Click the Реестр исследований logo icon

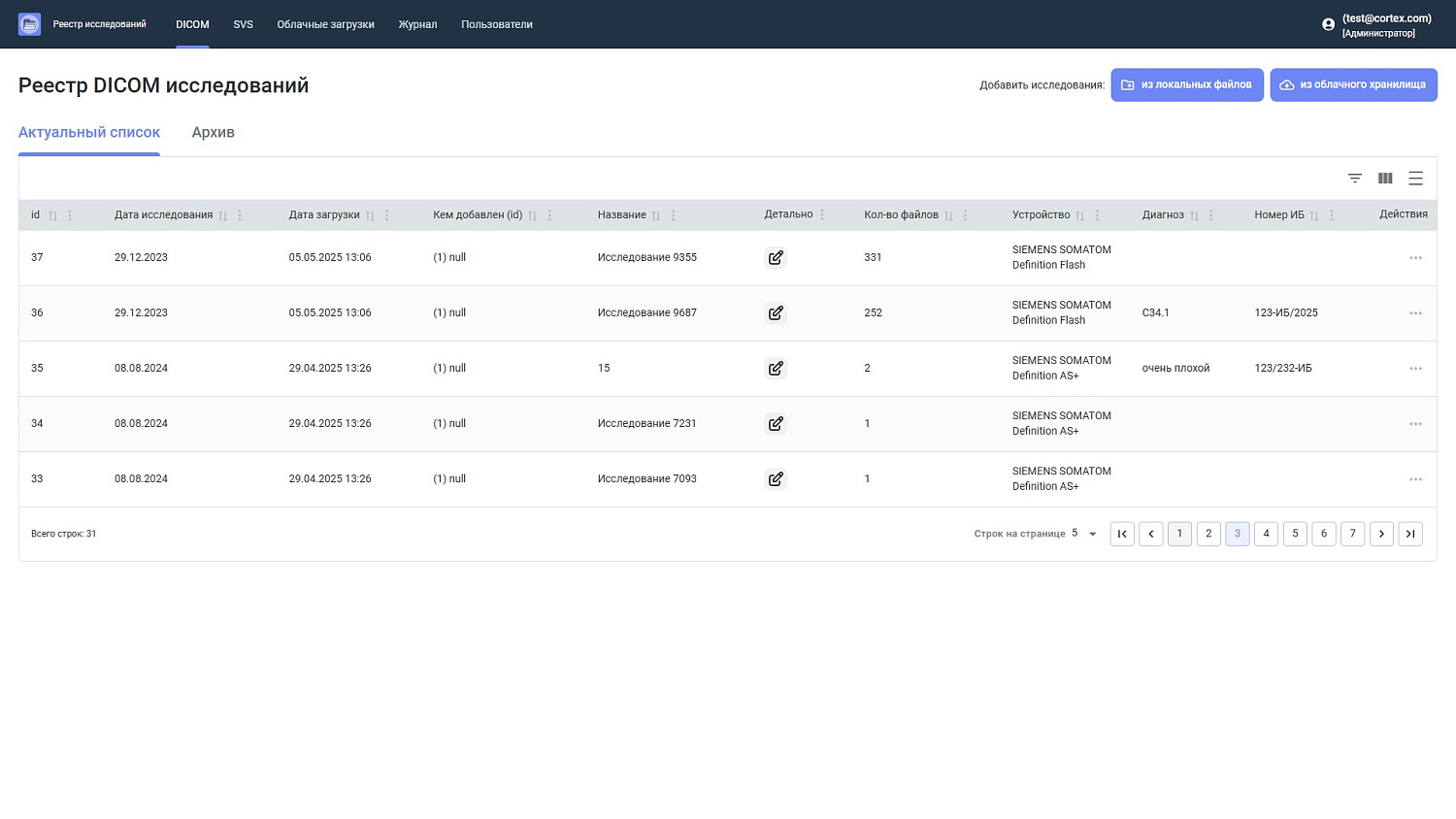(29, 24)
